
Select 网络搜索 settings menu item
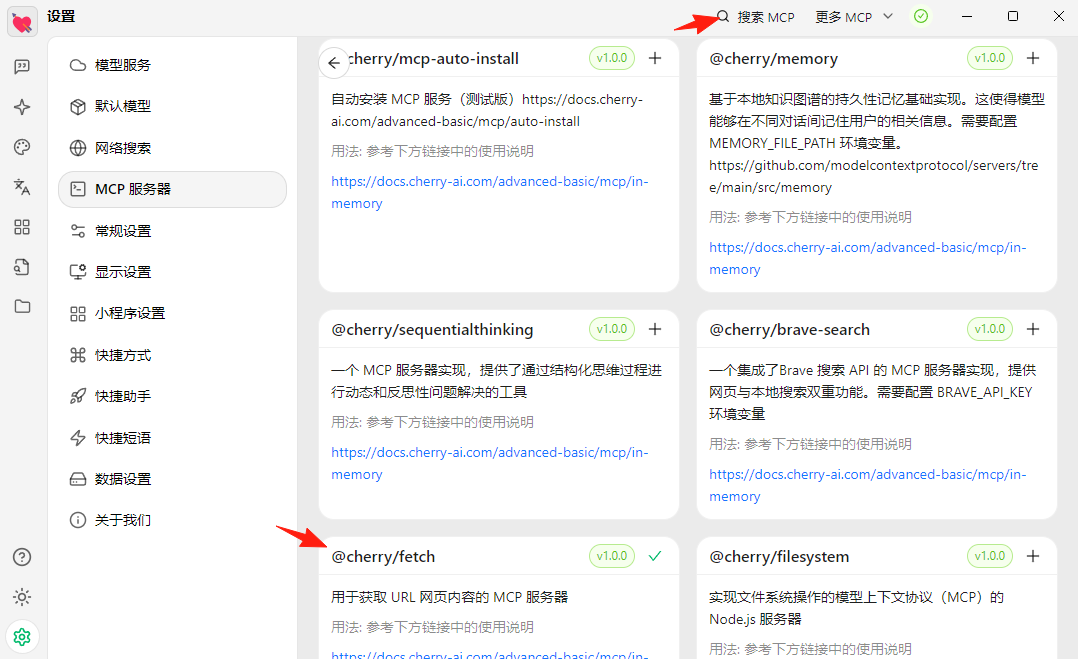click(x=173, y=148)
